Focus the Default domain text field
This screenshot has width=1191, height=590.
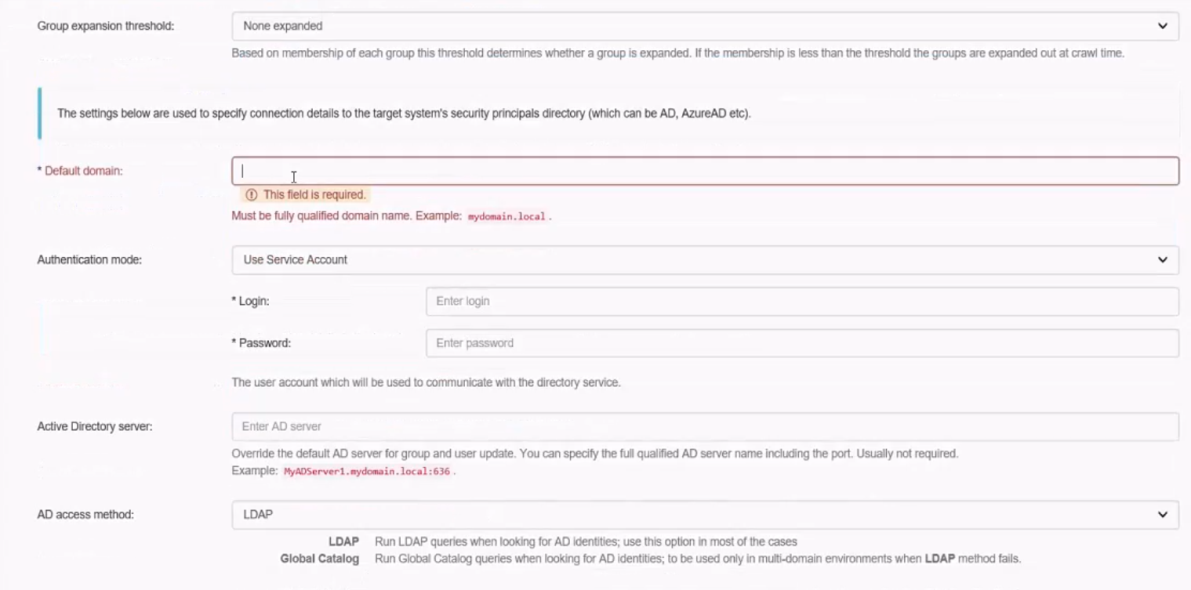click(x=704, y=171)
